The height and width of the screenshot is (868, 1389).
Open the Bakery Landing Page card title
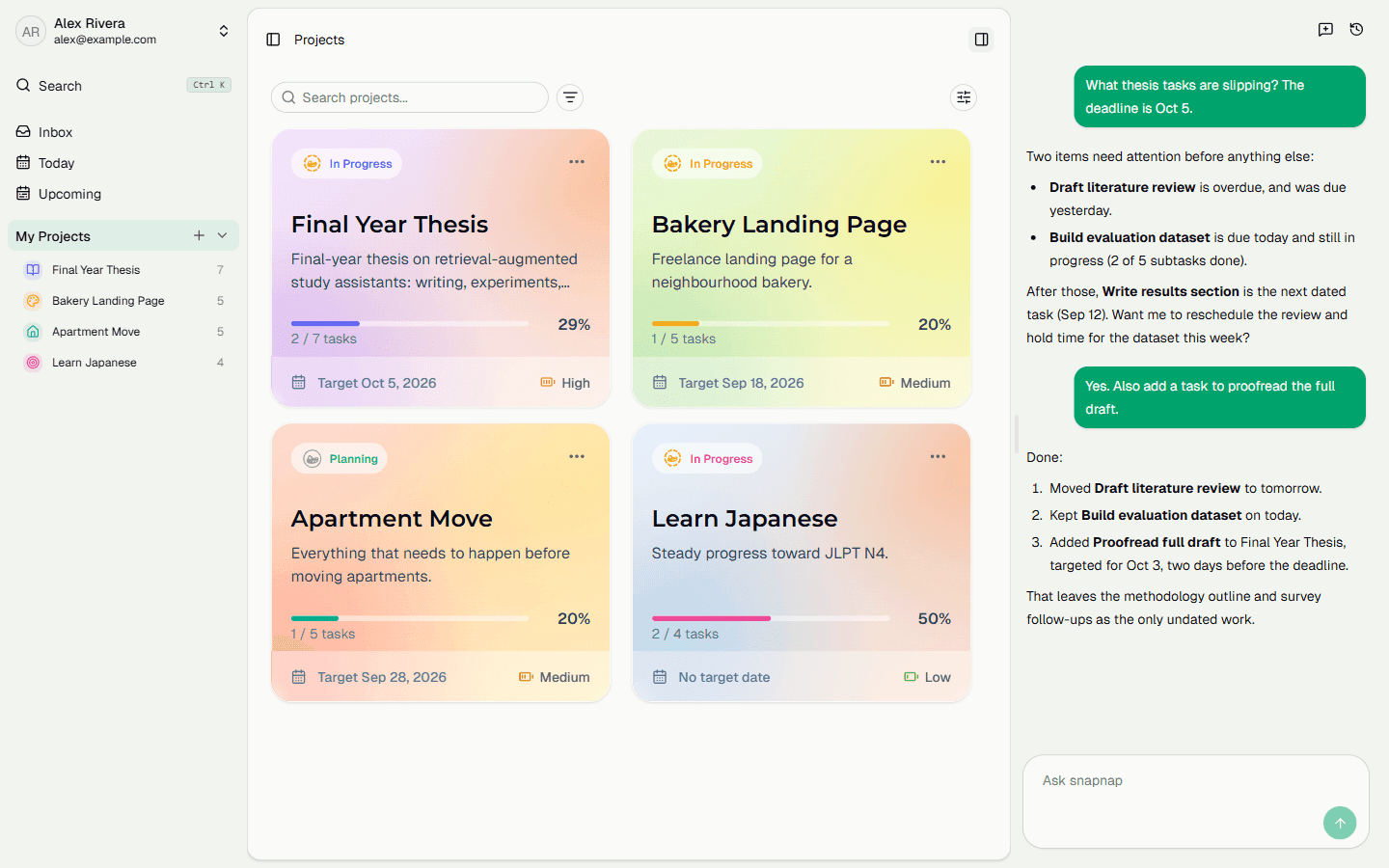779,225
